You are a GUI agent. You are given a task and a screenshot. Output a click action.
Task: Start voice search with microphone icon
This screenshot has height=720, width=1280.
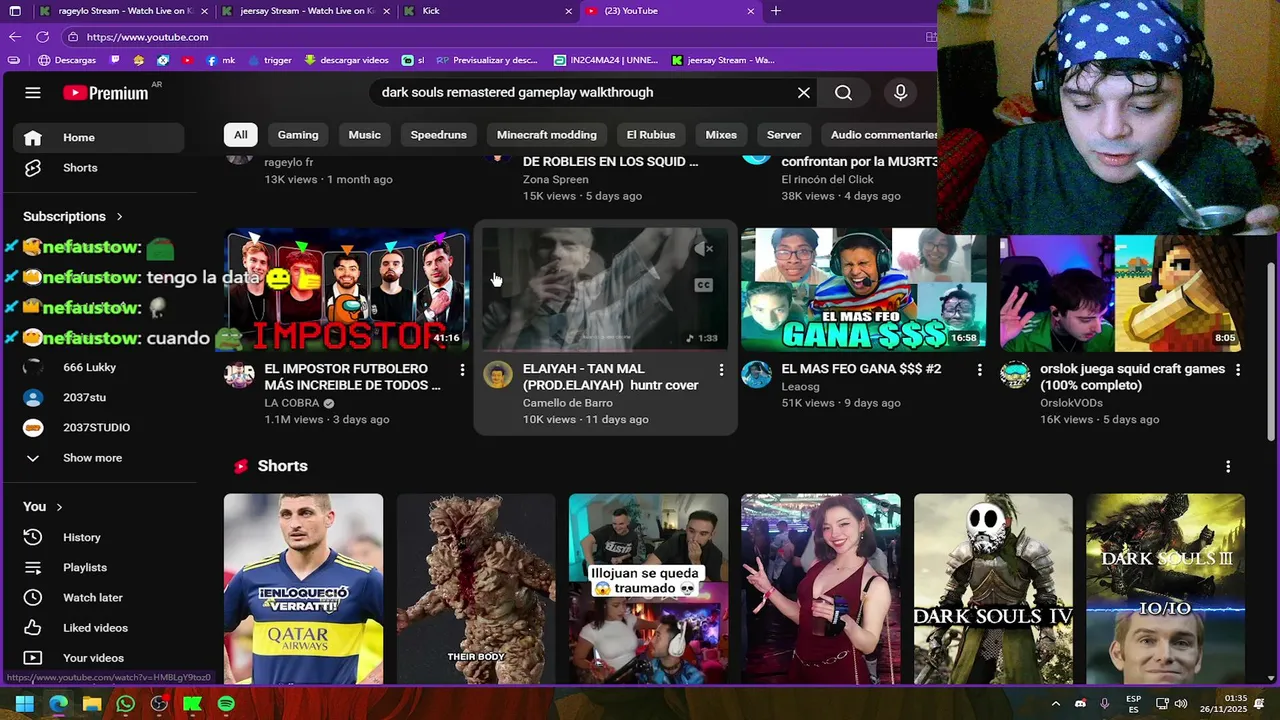coord(900,92)
